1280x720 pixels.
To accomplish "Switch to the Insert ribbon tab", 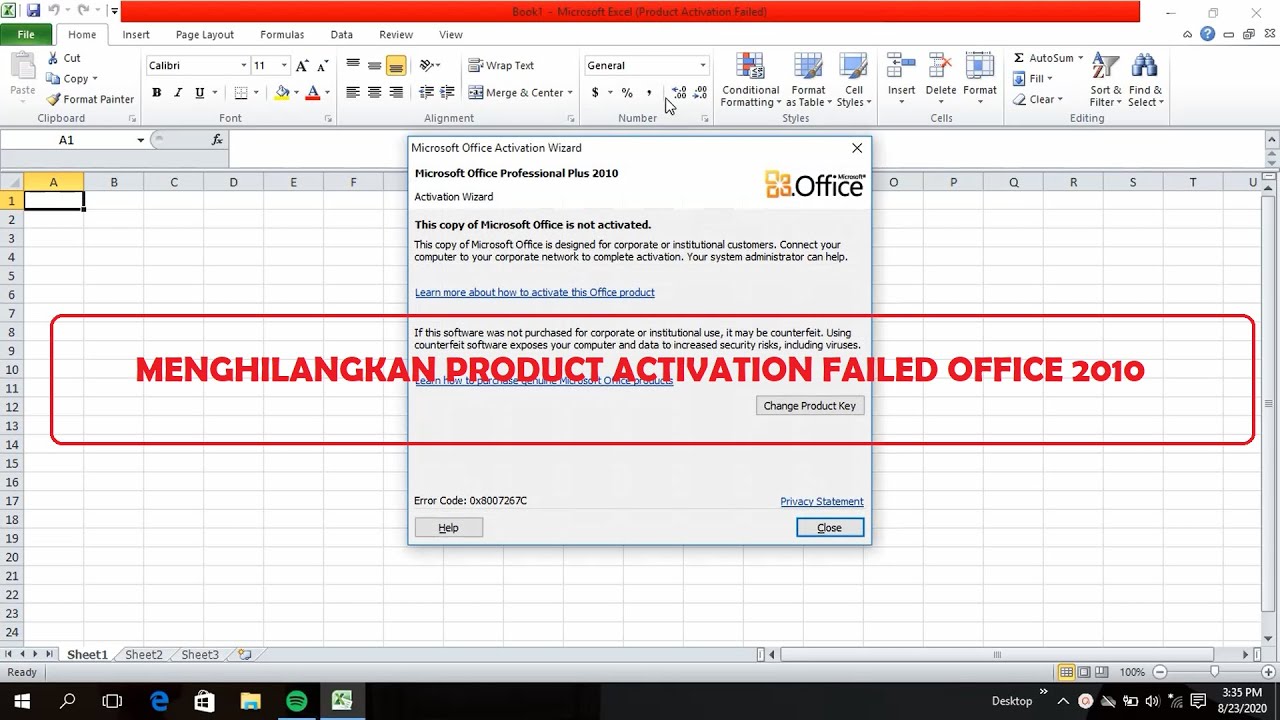I will [x=136, y=34].
